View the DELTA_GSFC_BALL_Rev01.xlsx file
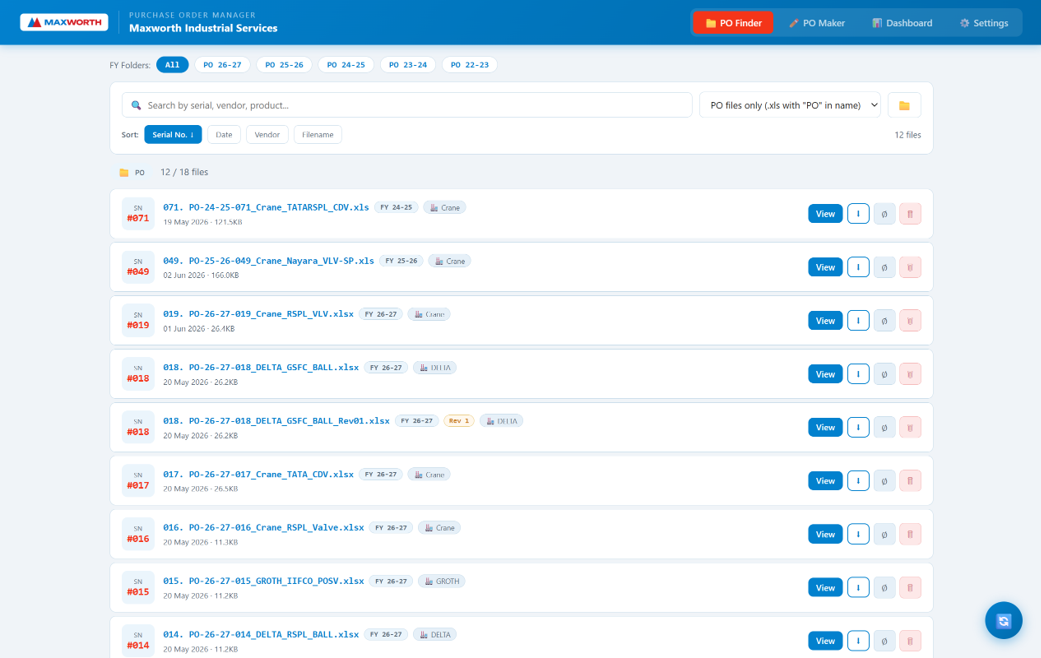The image size is (1041, 658). 825,428
